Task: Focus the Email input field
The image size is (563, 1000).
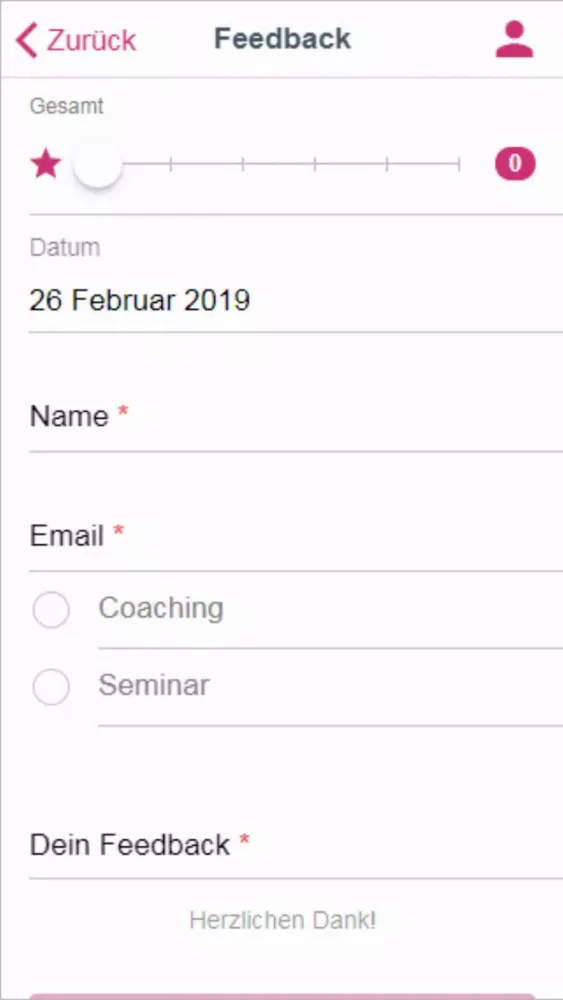Action: [296, 536]
